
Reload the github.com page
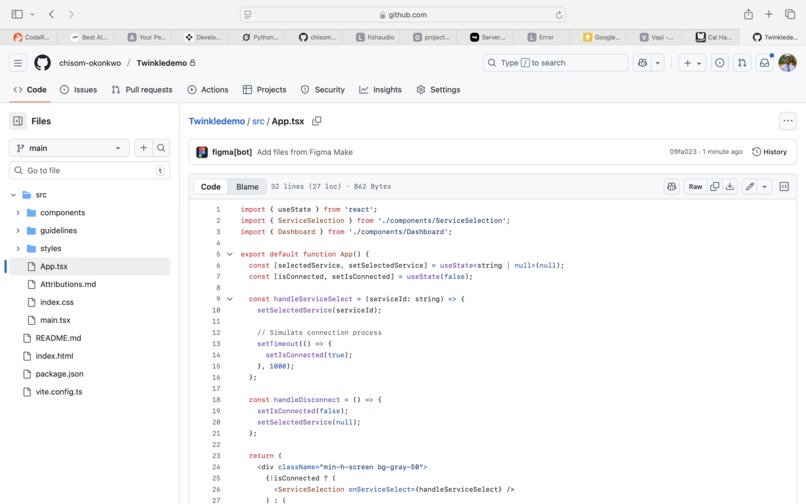[x=559, y=15]
